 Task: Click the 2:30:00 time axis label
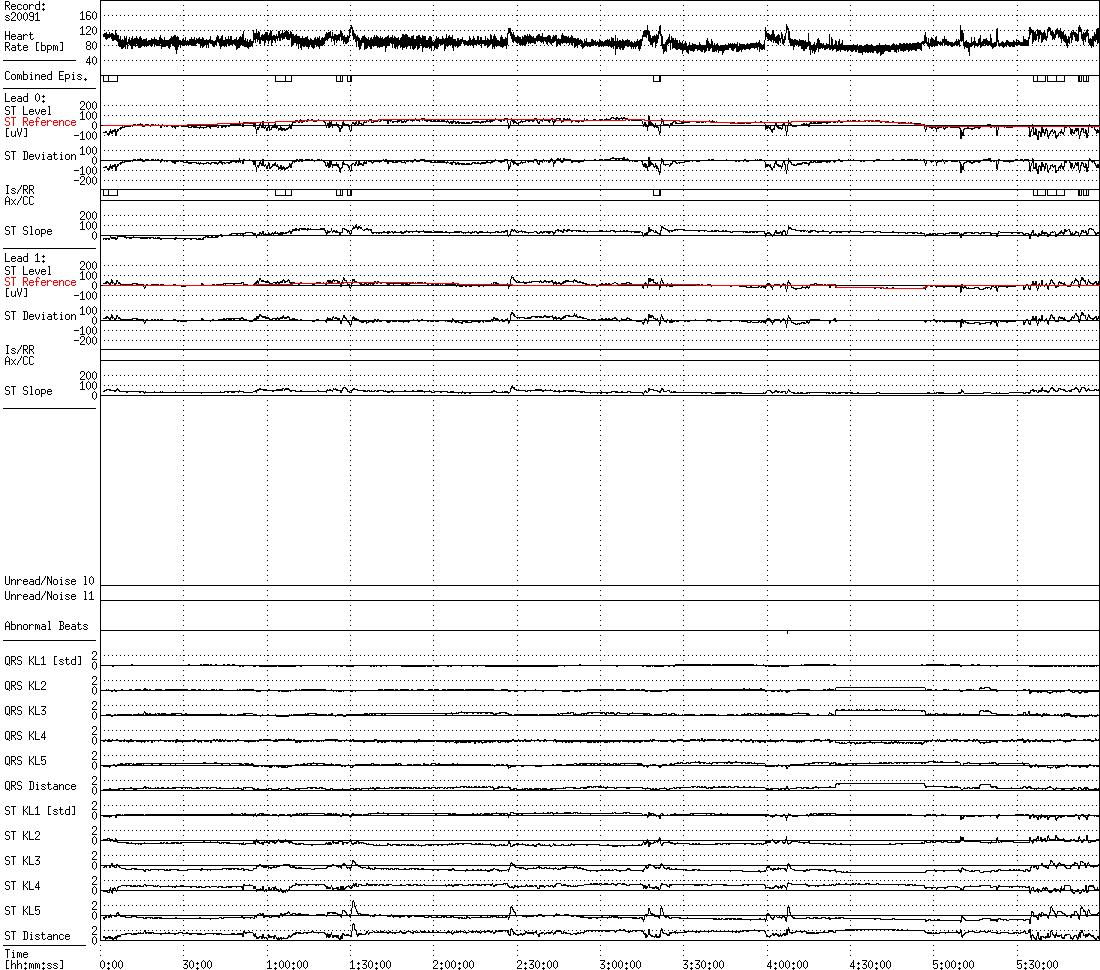click(x=537, y=964)
